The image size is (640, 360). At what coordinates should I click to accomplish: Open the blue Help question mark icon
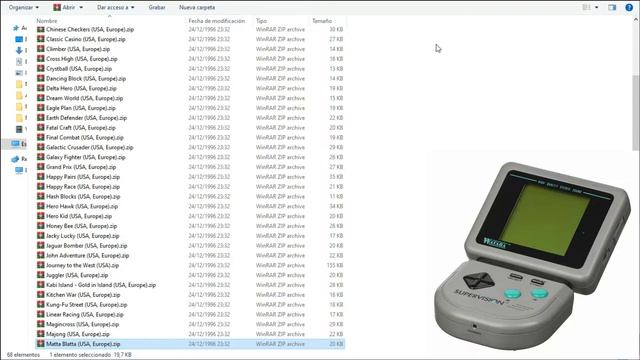pos(629,7)
